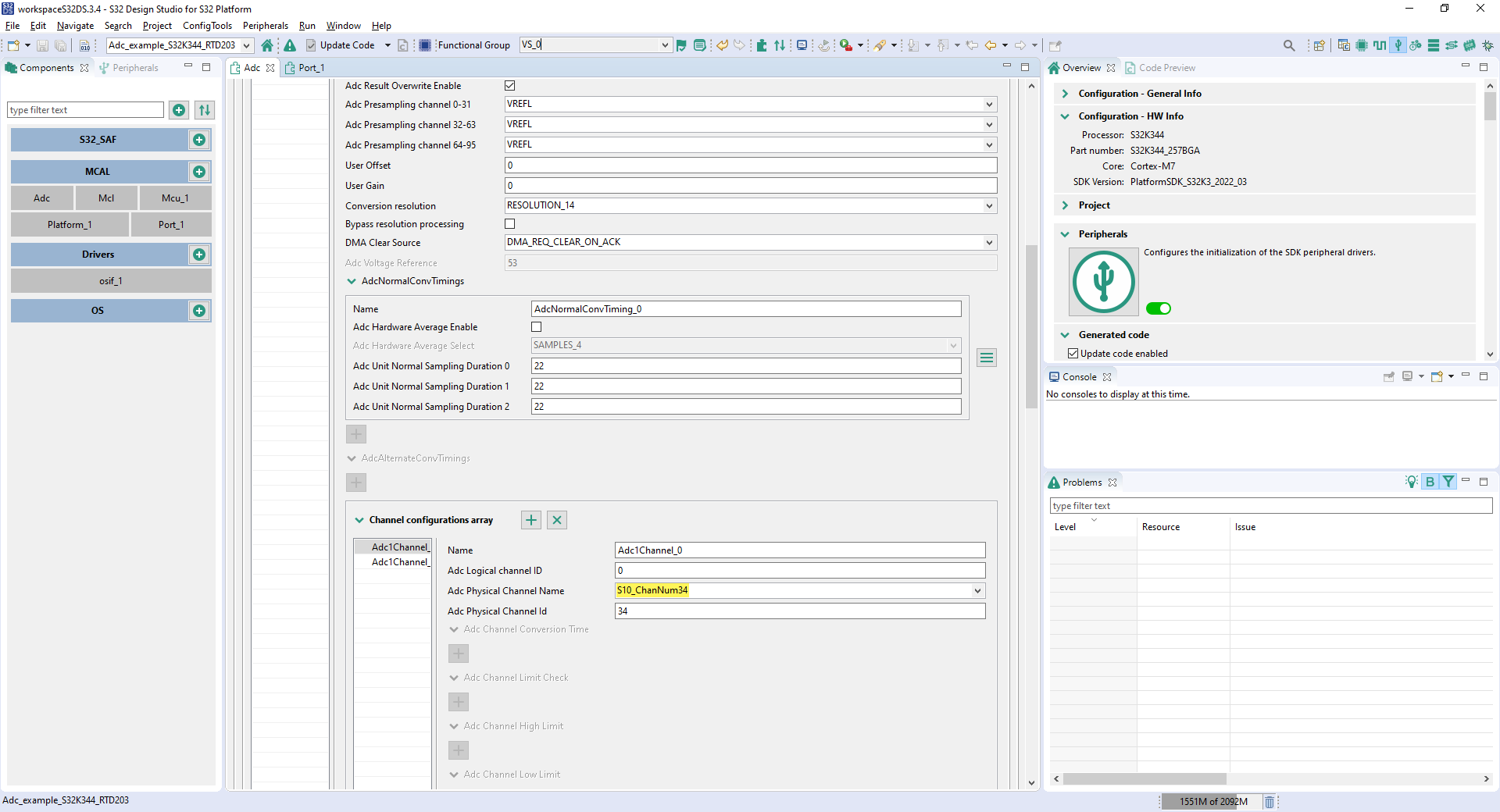Enable Bypass resolution processing checkbox
The image size is (1500, 812).
510,224
